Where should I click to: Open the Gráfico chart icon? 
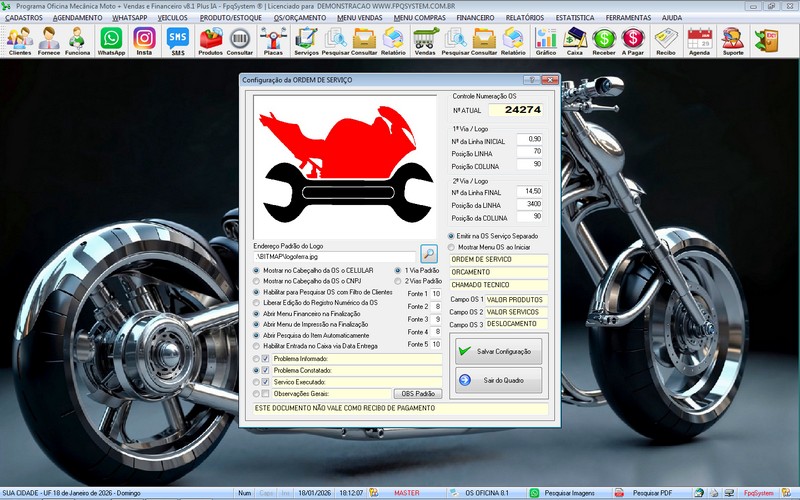(x=546, y=40)
